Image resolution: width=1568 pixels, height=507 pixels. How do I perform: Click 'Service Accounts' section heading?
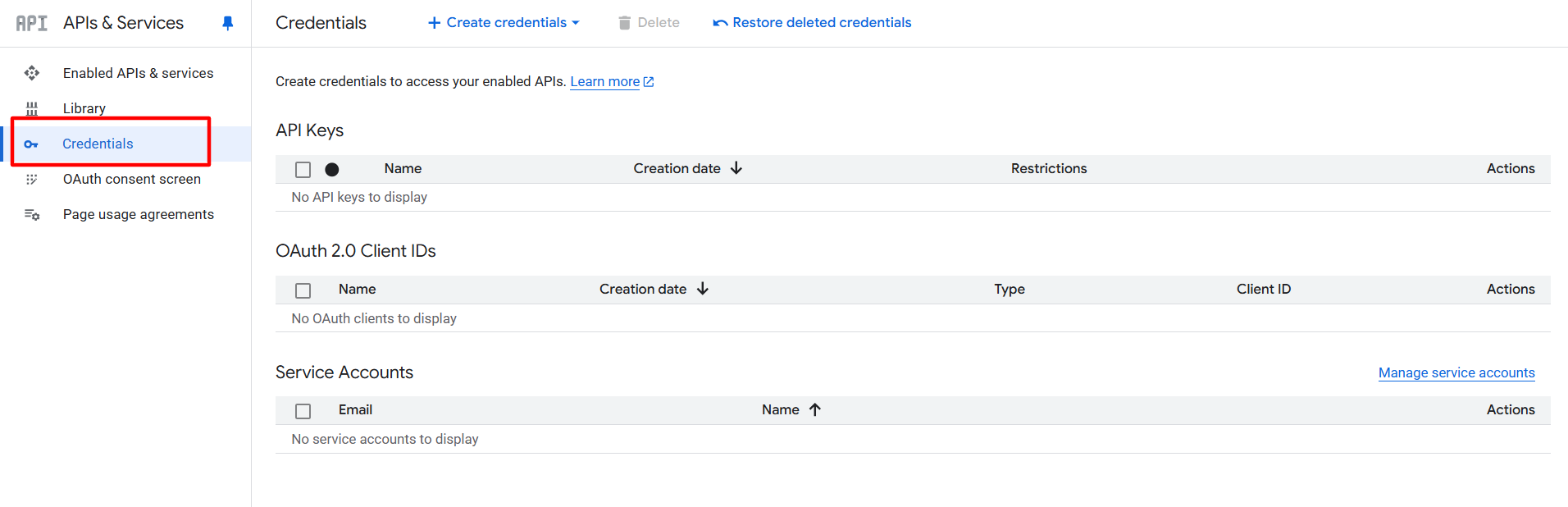[x=344, y=372]
